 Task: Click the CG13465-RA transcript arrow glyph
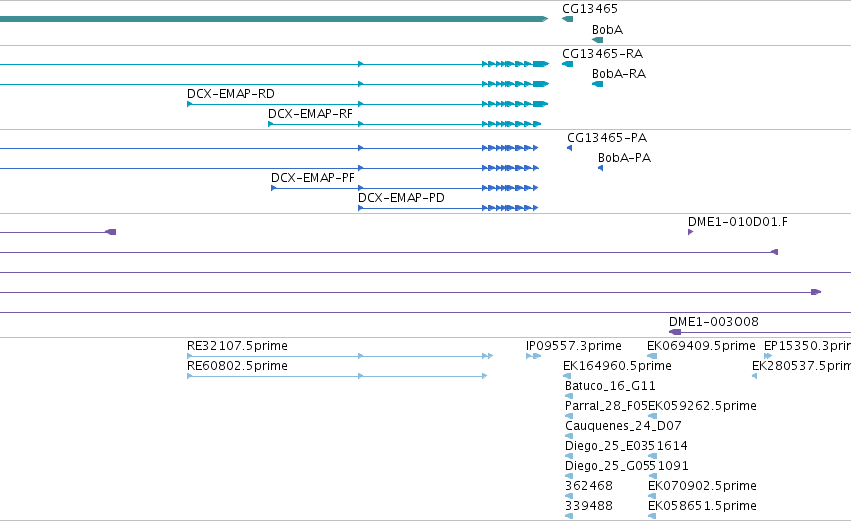pos(568,64)
